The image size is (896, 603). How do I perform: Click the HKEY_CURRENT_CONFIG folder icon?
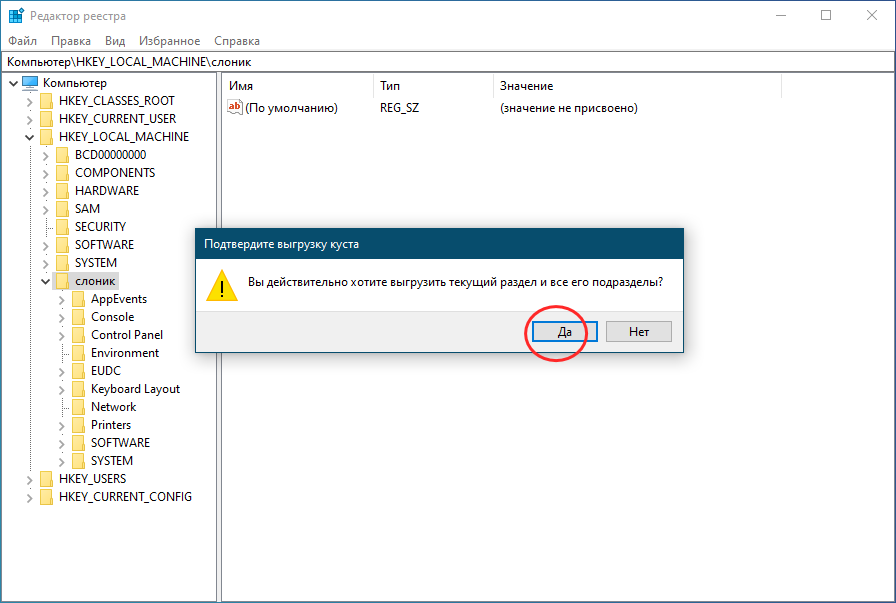point(47,497)
